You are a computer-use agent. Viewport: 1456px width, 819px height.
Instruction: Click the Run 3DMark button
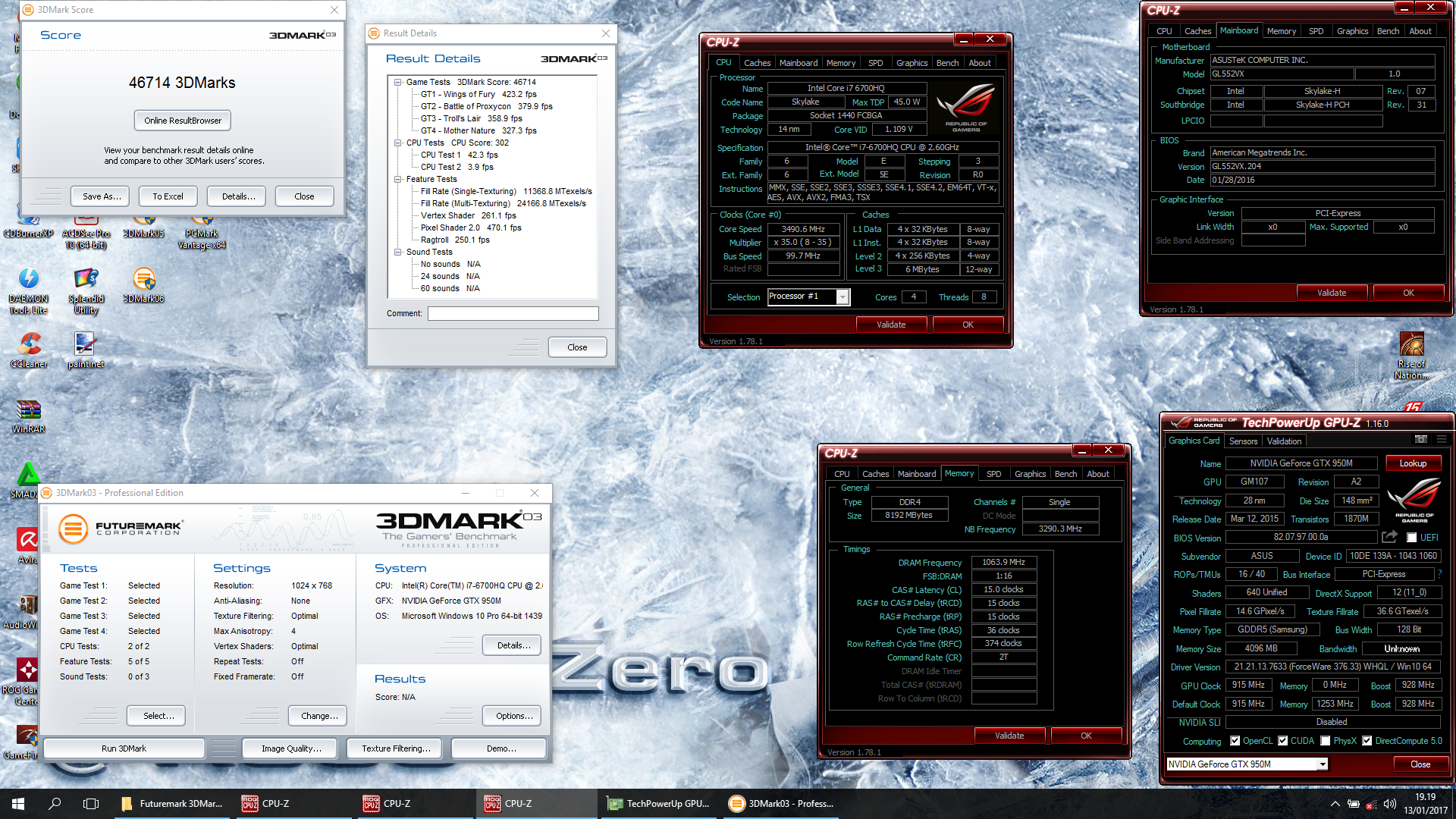click(x=124, y=748)
